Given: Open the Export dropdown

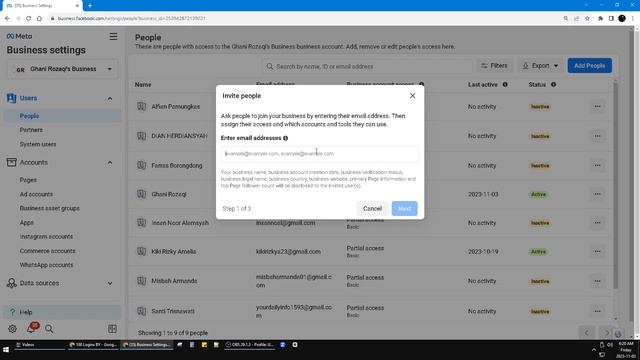Looking at the screenshot, I should coord(541,66).
